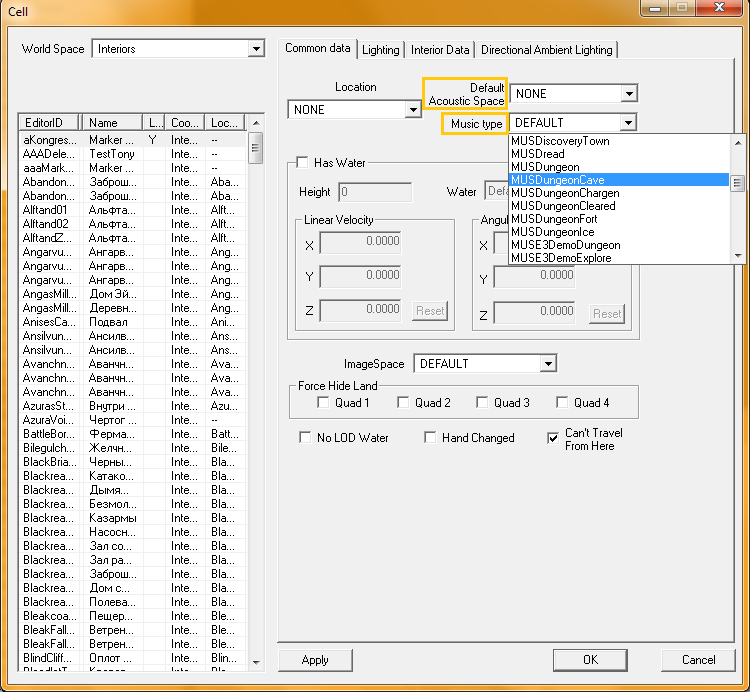Screen dimensions: 750x692
Task: Sort cells by EditorID column header
Action: (49, 123)
